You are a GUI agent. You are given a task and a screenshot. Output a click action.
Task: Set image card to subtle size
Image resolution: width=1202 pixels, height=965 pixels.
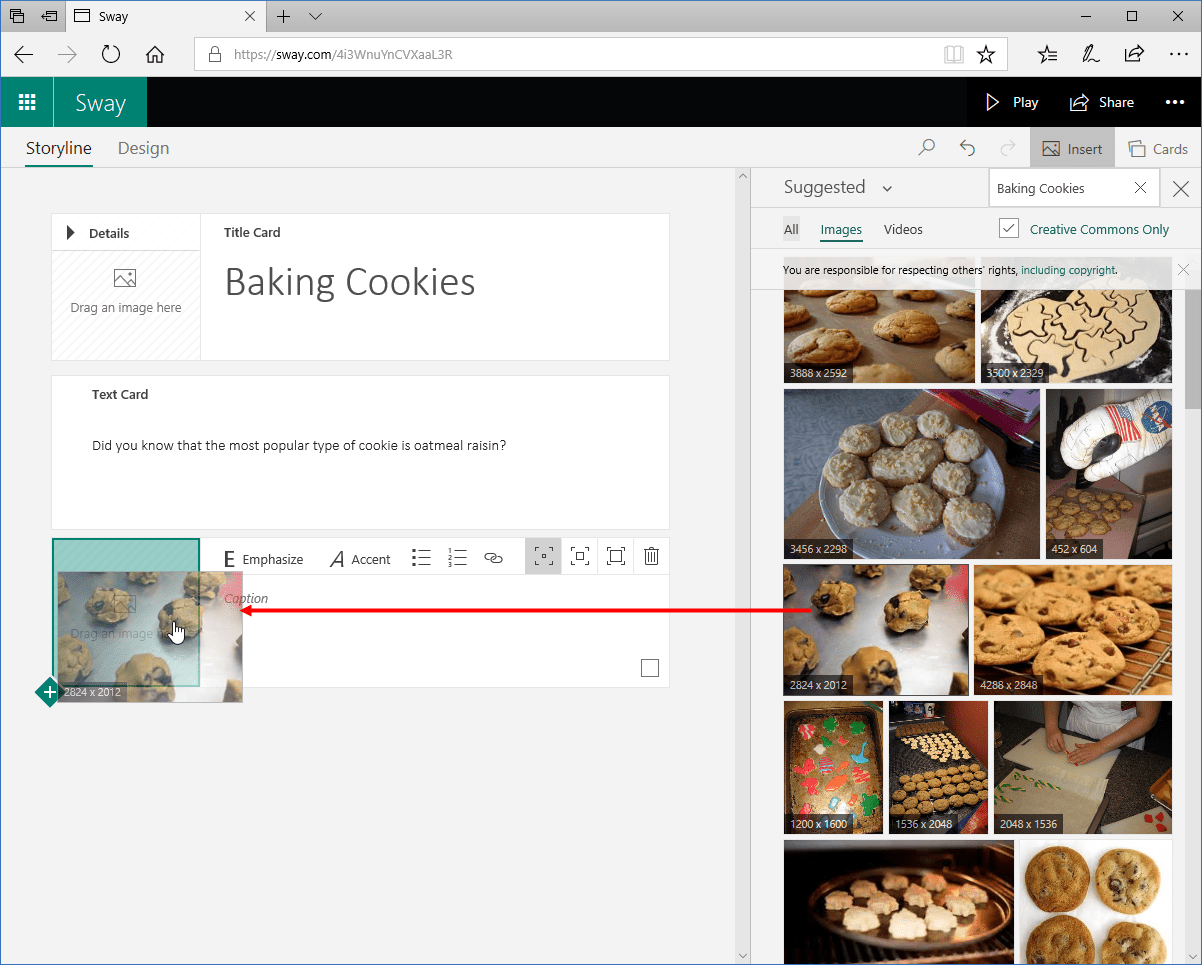point(543,556)
